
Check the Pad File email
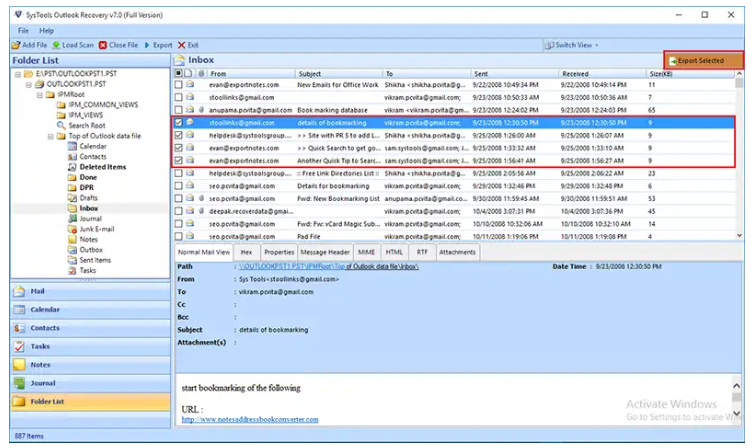pos(179,237)
